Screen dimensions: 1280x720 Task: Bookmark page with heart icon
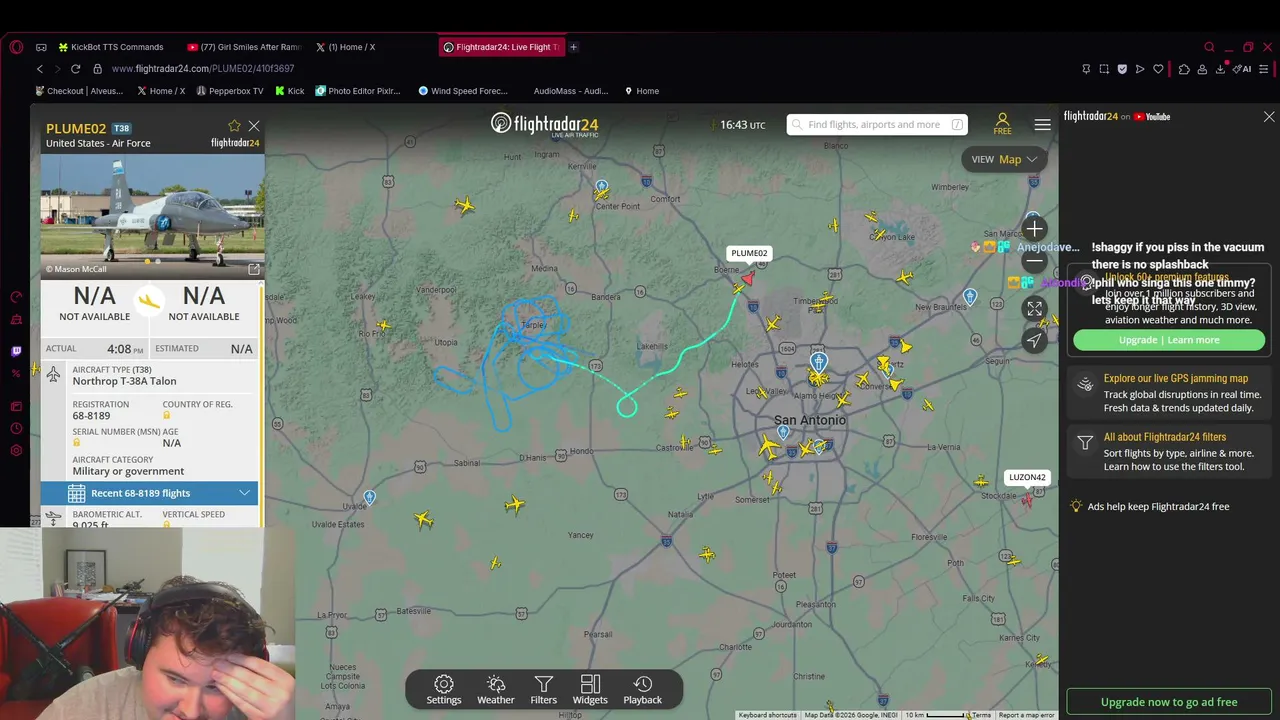pos(1158,69)
